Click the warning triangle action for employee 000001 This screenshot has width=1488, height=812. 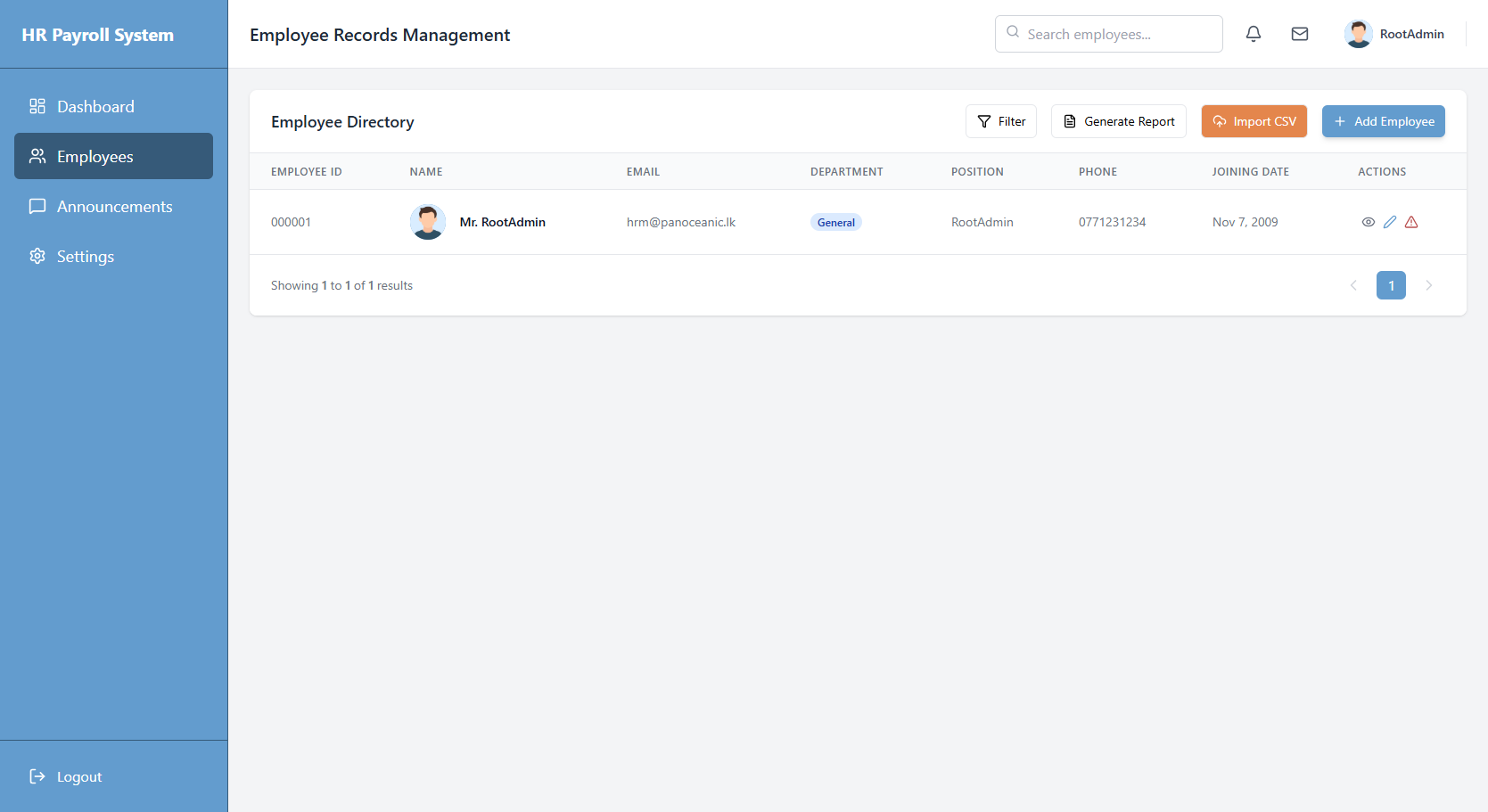(1411, 221)
